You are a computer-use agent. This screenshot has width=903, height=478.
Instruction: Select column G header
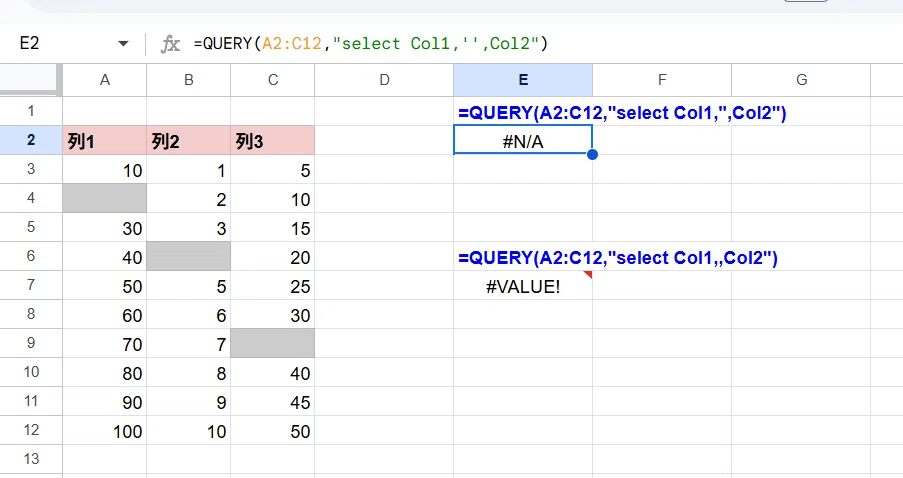[x=801, y=80]
